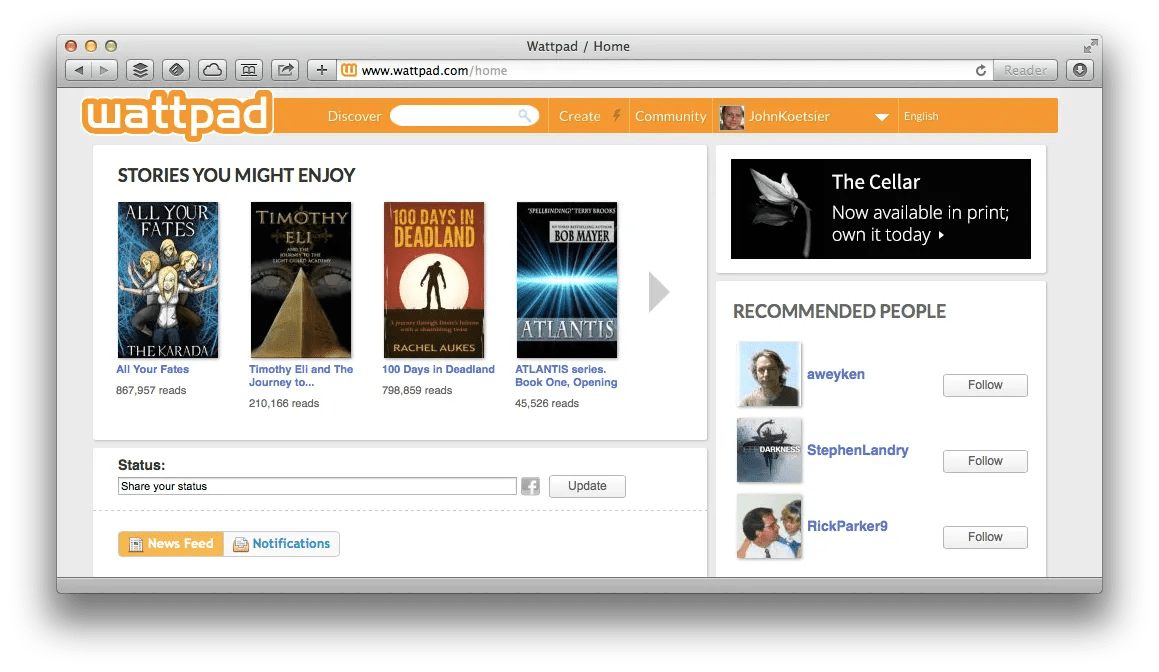Viewport: 1159px width, 672px height.
Task: Click the JohnKoetsier profile avatar
Action: point(732,117)
